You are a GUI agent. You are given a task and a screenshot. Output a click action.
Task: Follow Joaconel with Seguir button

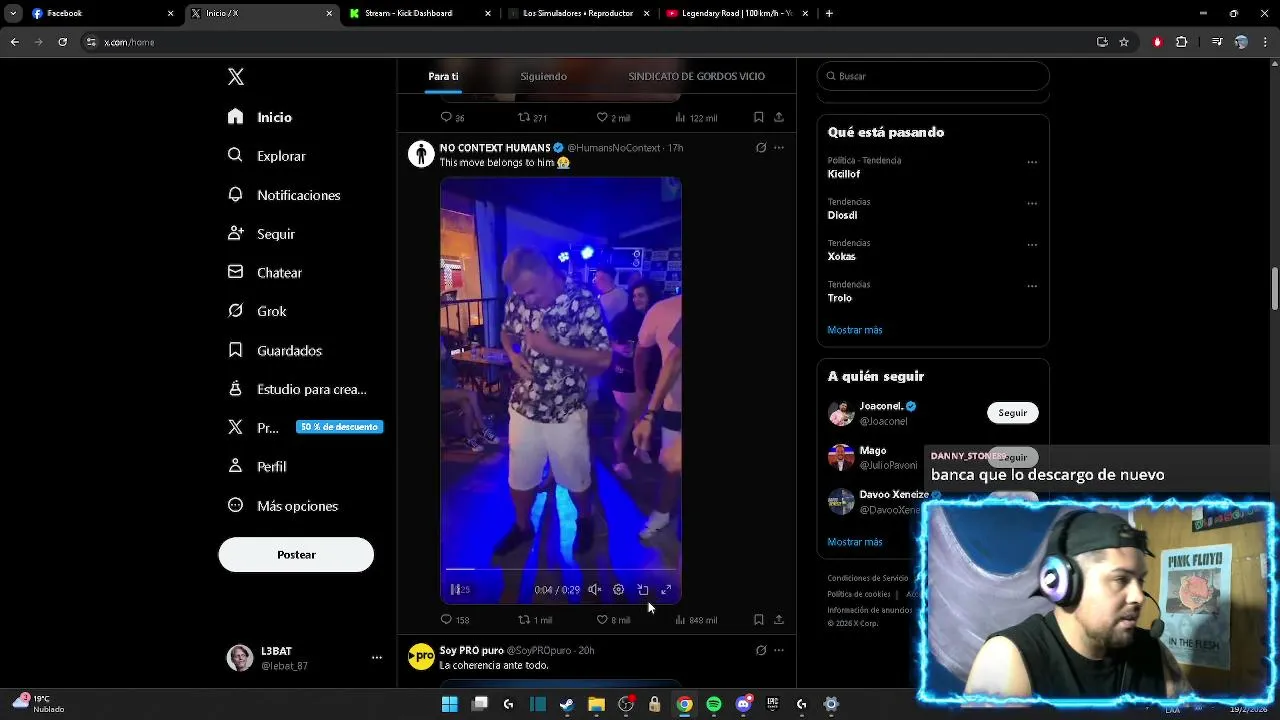(1012, 413)
